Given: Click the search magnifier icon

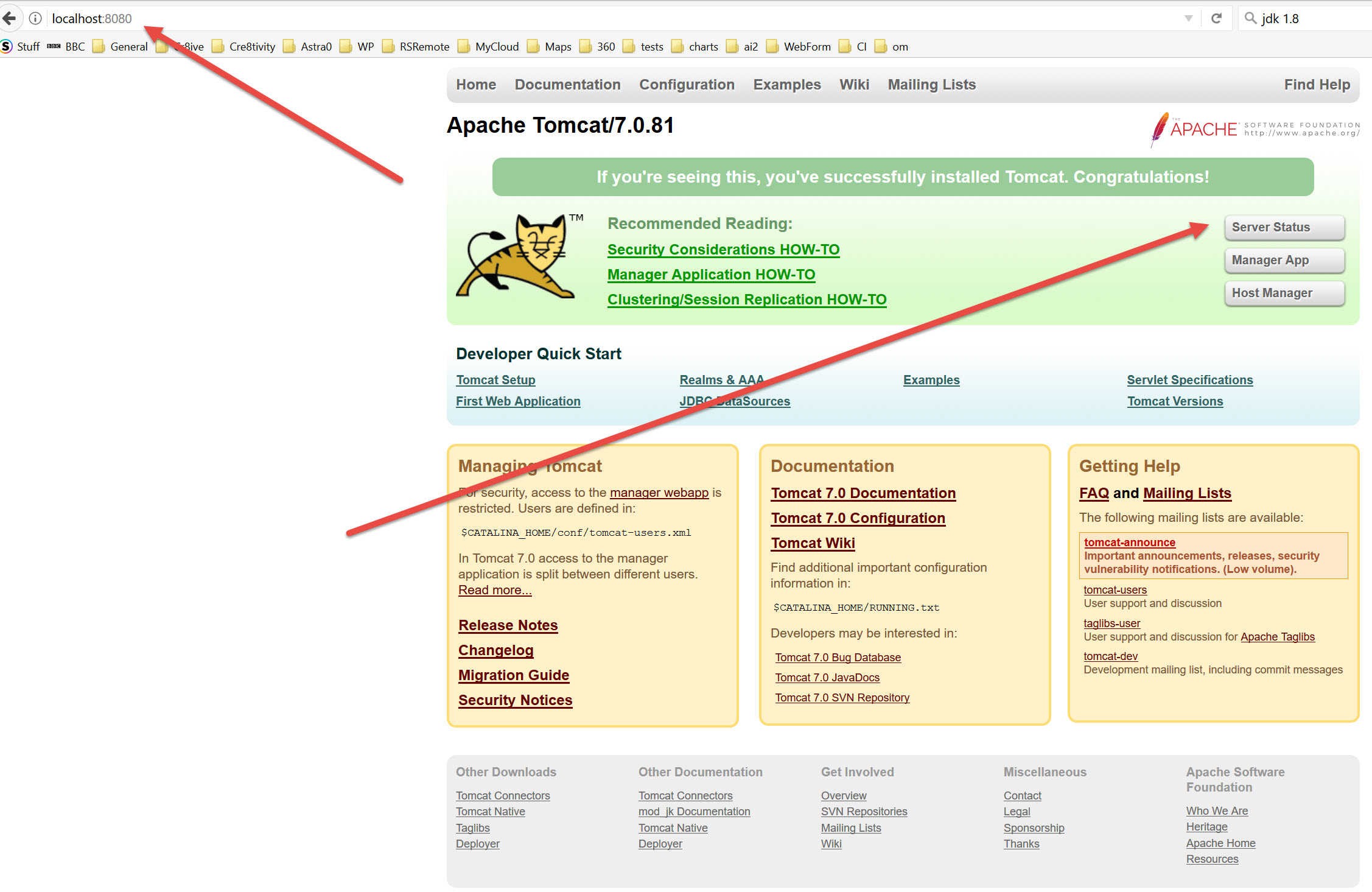Looking at the screenshot, I should point(1250,18).
